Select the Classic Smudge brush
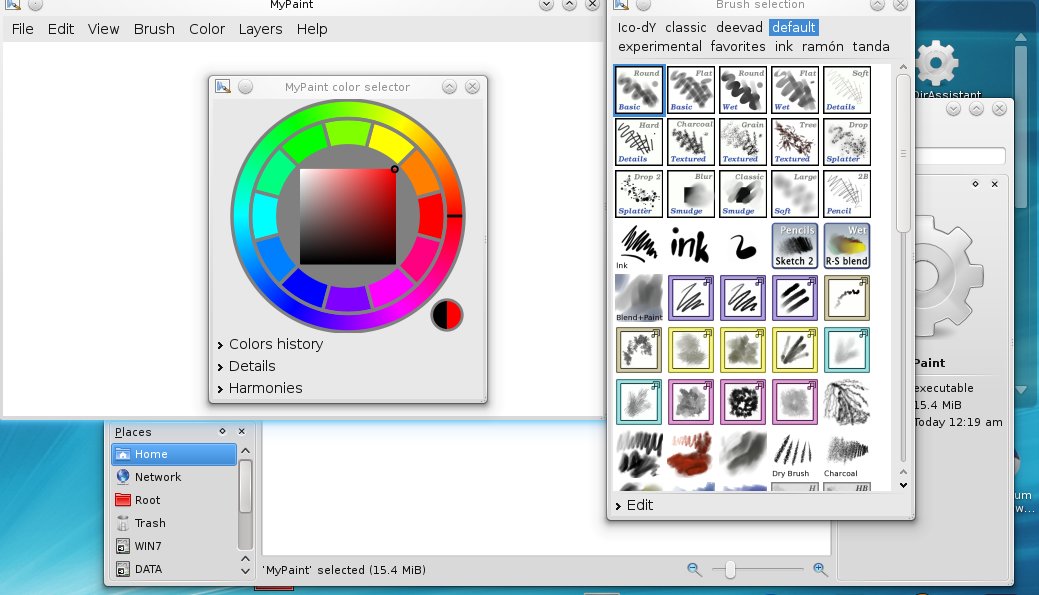 tap(742, 194)
